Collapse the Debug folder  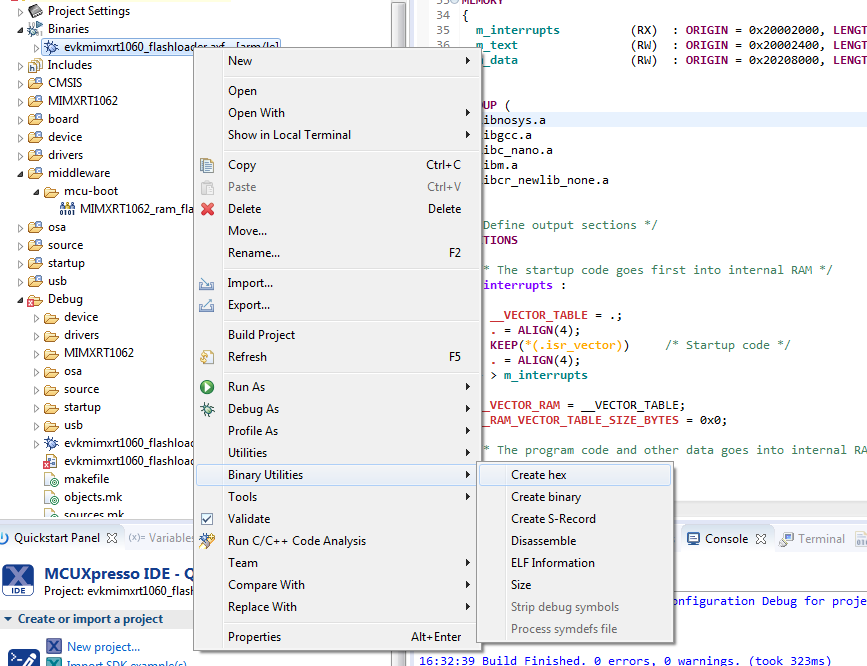[x=20, y=300]
